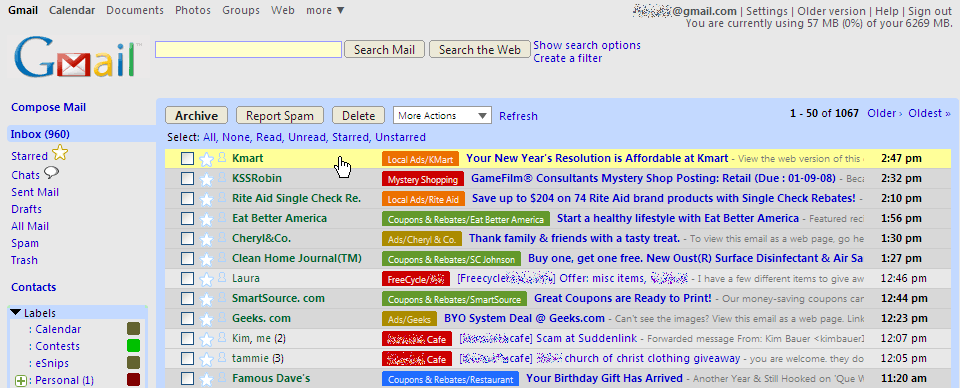This screenshot has width=960, height=388.
Task: Open Groups from the top bar
Action: click(241, 10)
